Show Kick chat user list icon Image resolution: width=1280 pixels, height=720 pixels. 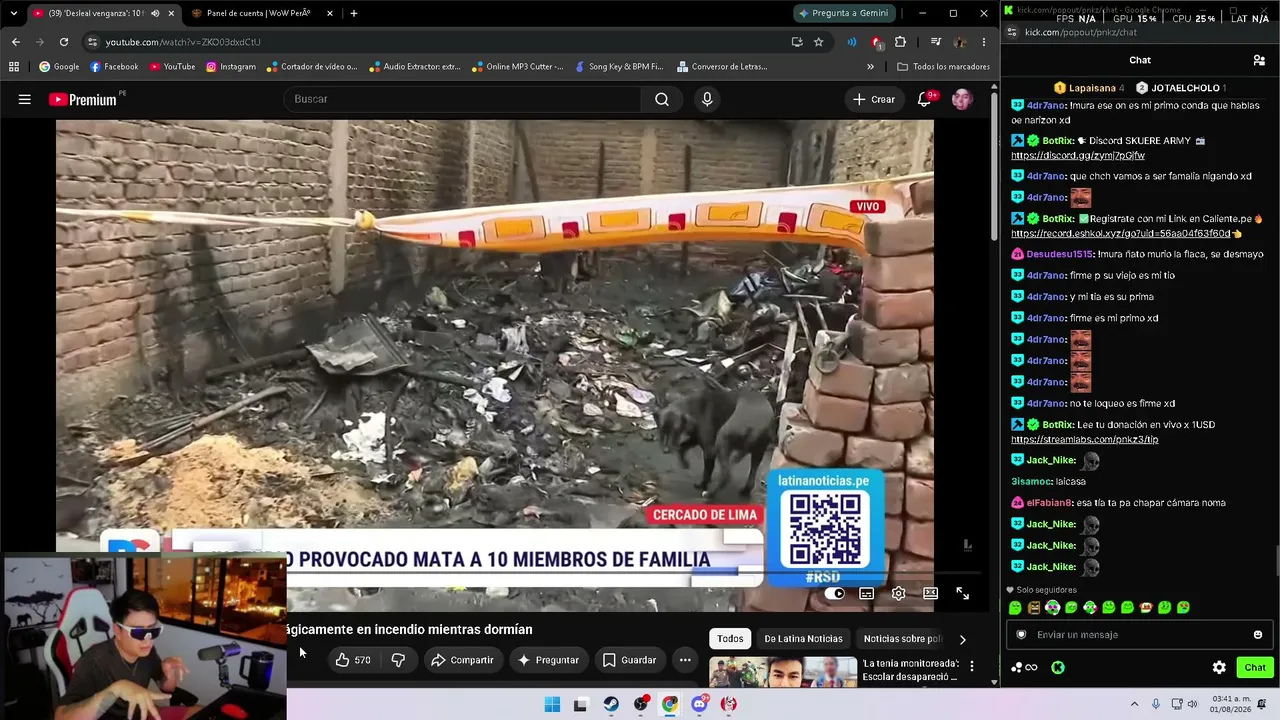point(1259,60)
